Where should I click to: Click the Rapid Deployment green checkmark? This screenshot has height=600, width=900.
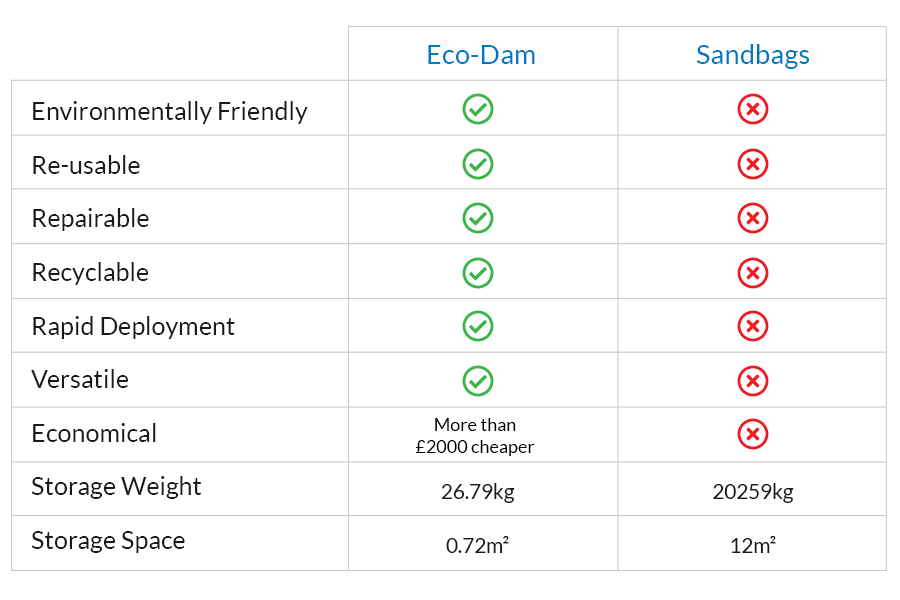pyautogui.click(x=478, y=325)
